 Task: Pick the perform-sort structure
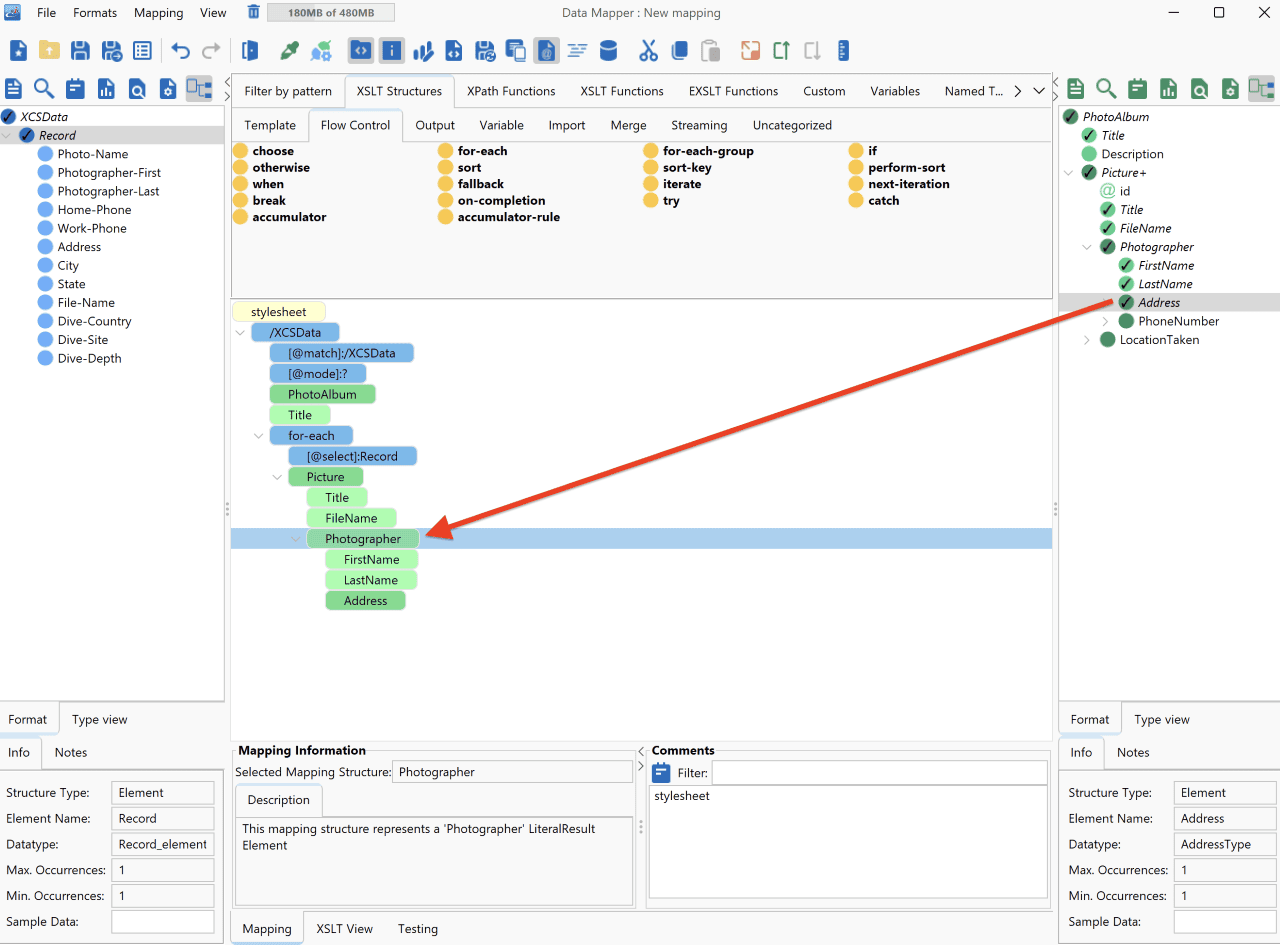coord(897,167)
